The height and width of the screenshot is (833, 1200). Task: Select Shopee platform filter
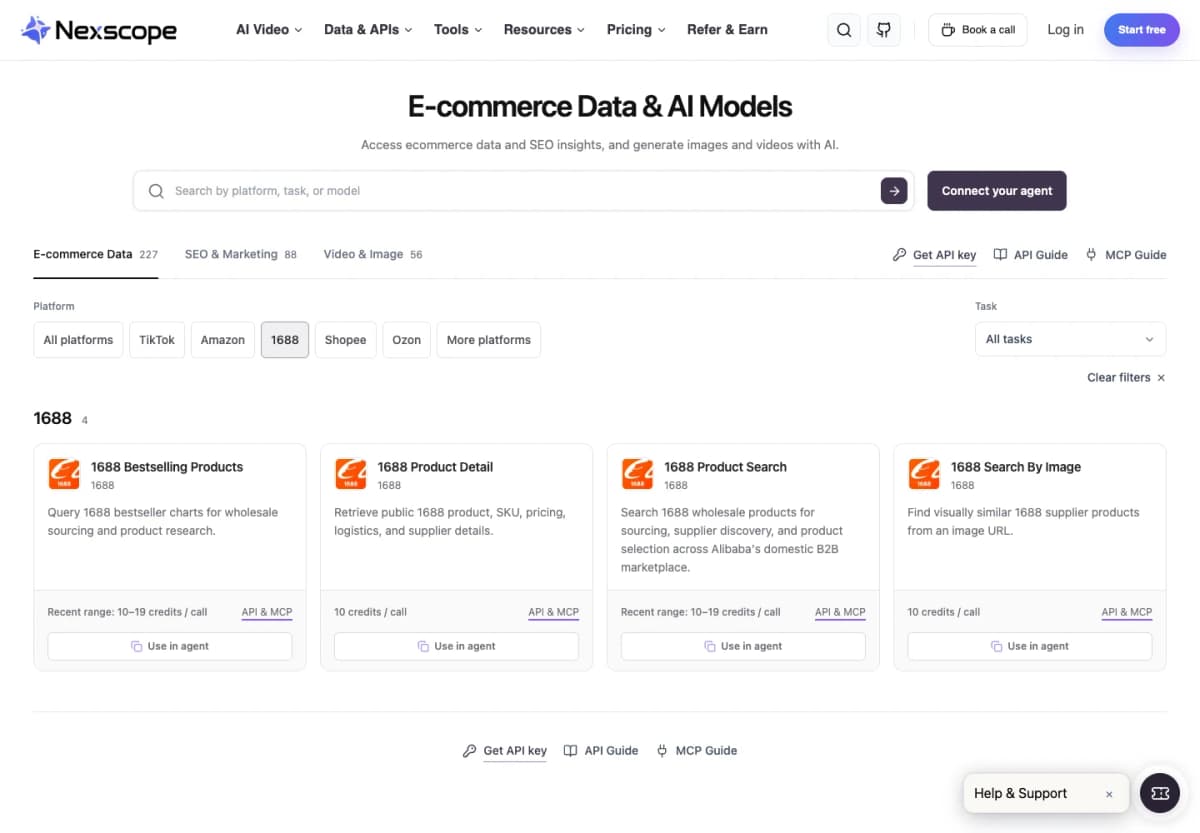tap(345, 340)
